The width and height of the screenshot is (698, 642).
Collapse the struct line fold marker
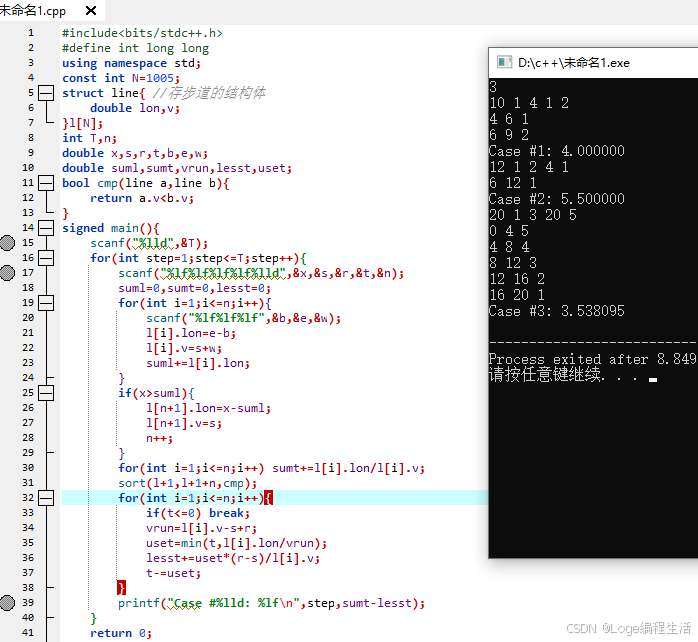point(46,93)
